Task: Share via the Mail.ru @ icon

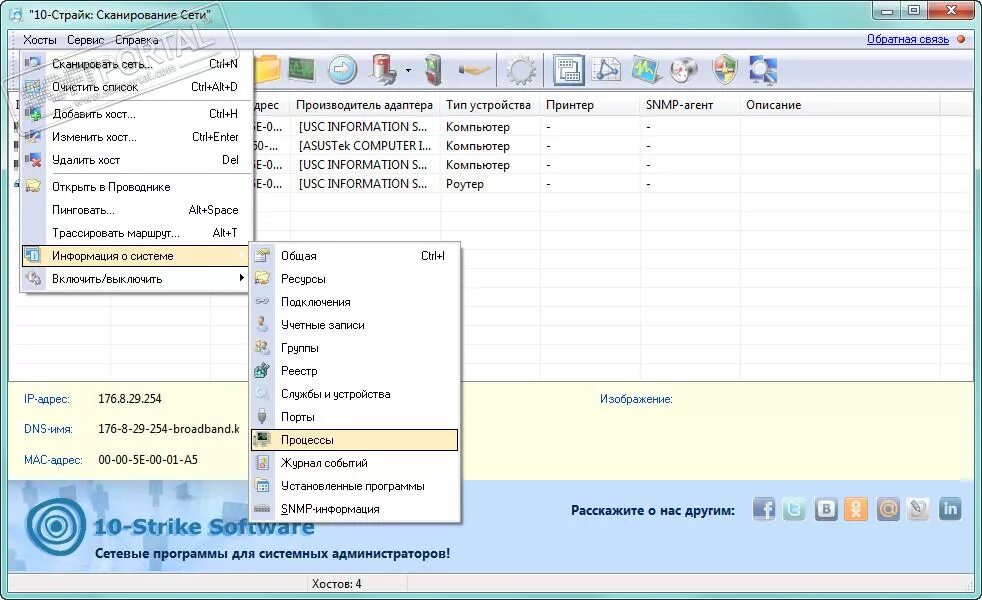Action: click(x=887, y=509)
